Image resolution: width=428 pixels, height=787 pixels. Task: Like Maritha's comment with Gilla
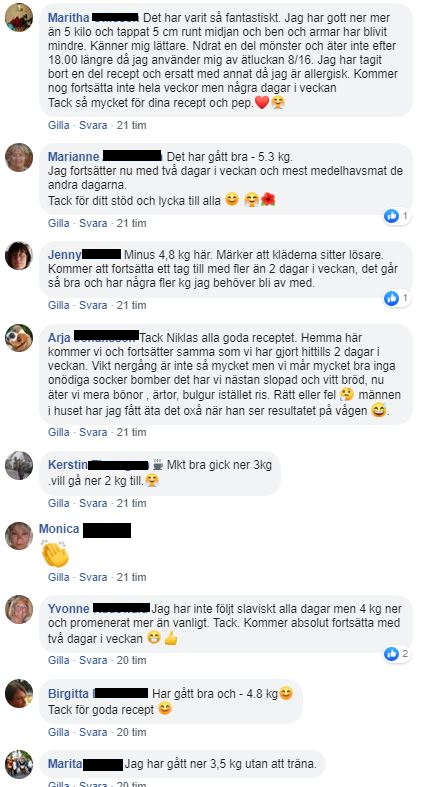point(59,125)
